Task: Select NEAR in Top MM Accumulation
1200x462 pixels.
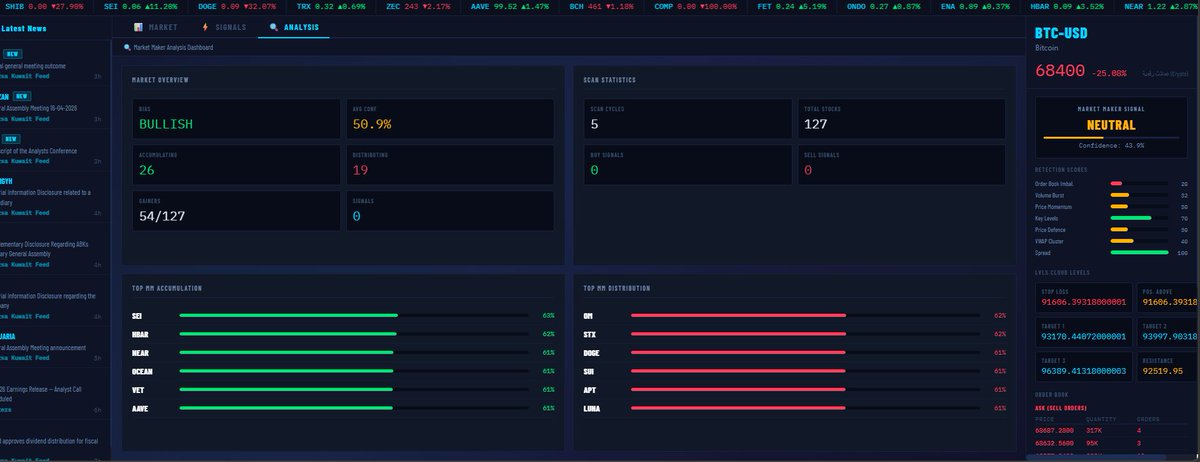Action: 343,353
